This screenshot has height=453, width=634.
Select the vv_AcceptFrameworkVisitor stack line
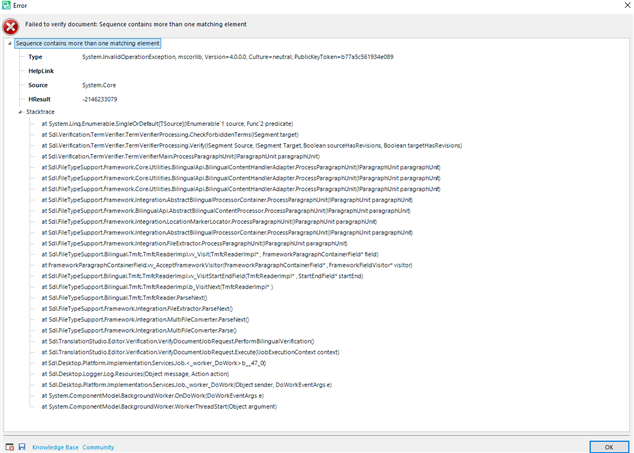(x=226, y=265)
